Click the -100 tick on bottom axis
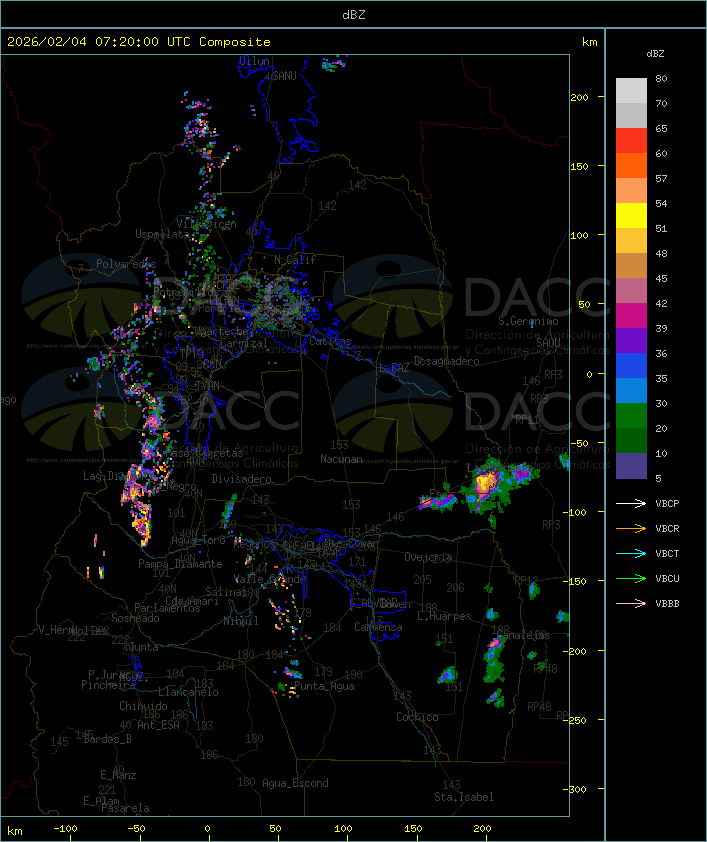707x842 pixels. coord(65,829)
